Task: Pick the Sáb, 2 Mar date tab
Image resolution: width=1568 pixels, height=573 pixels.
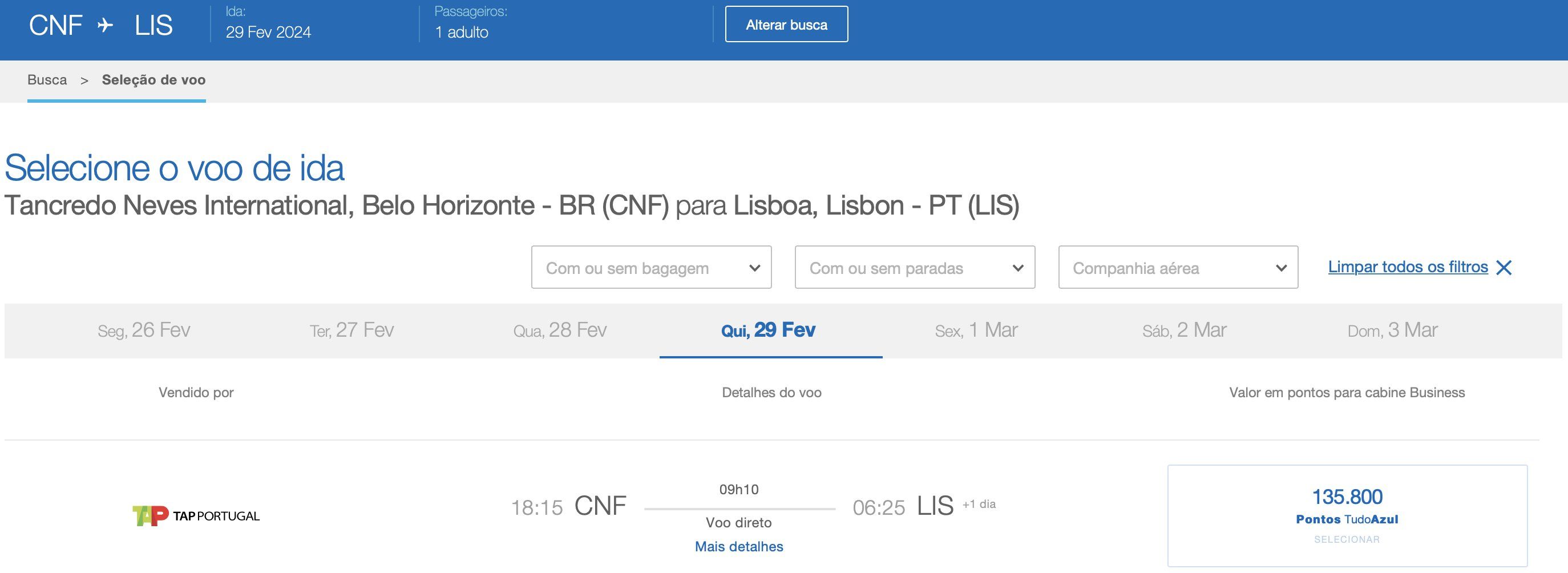Action: click(1184, 330)
